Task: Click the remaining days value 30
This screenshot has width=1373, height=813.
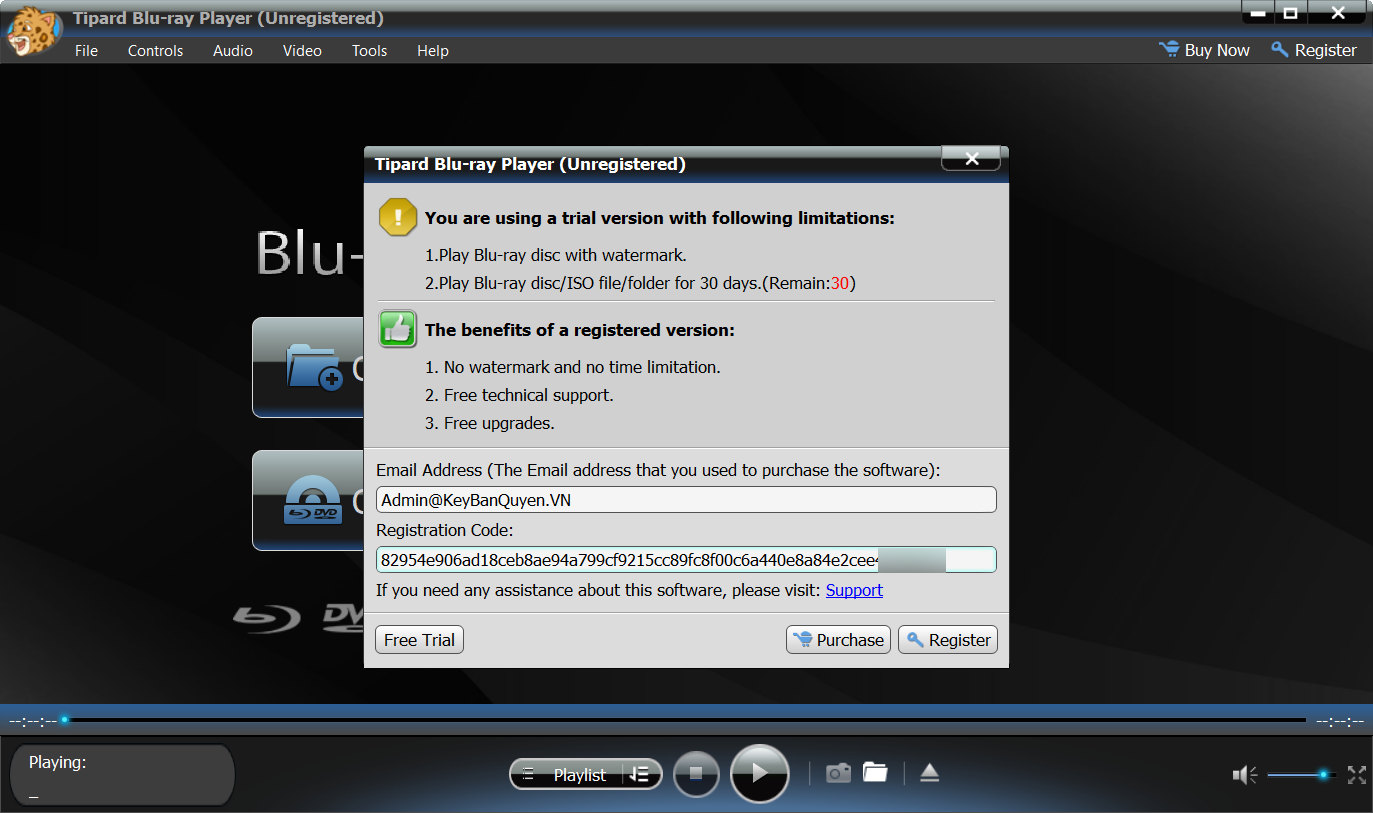Action: [x=840, y=283]
